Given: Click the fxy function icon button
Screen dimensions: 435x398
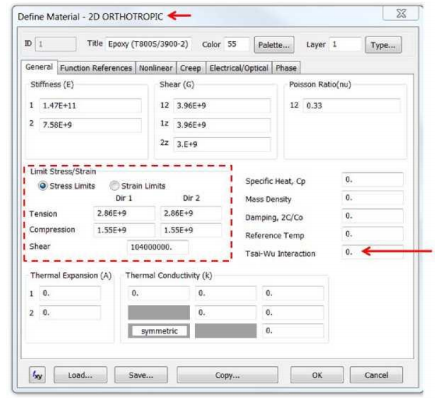Looking at the screenshot, I should click(x=37, y=375).
